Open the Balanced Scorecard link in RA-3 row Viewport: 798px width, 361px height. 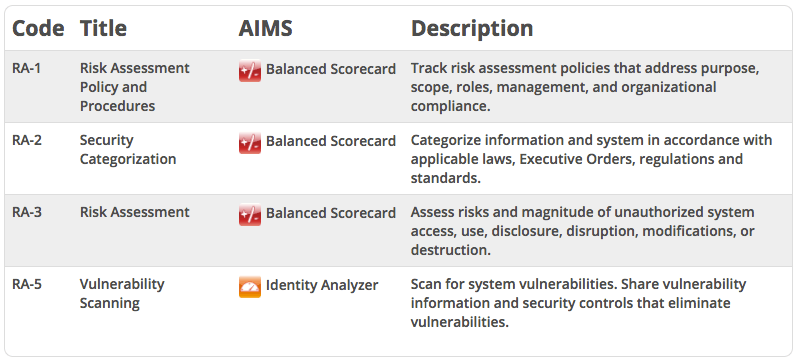[331, 213]
